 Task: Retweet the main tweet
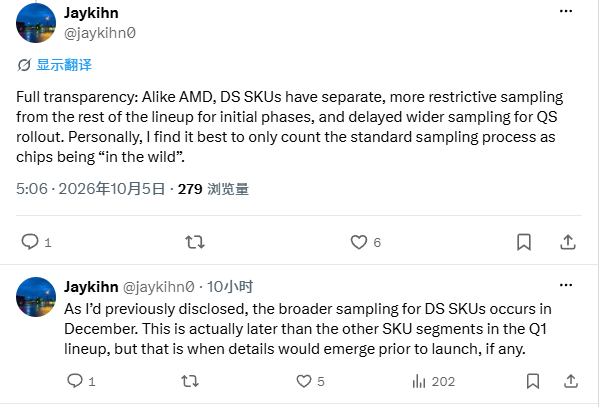tap(195, 242)
